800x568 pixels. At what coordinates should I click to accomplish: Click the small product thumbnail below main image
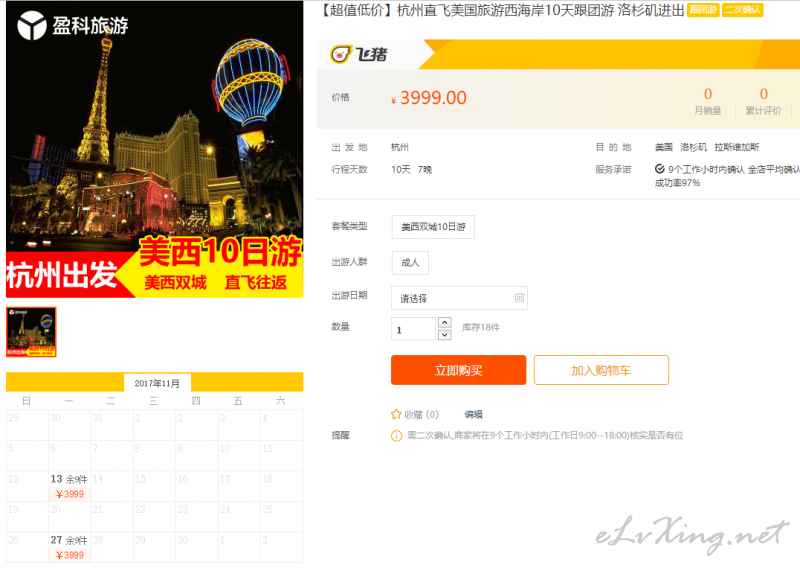[31, 332]
